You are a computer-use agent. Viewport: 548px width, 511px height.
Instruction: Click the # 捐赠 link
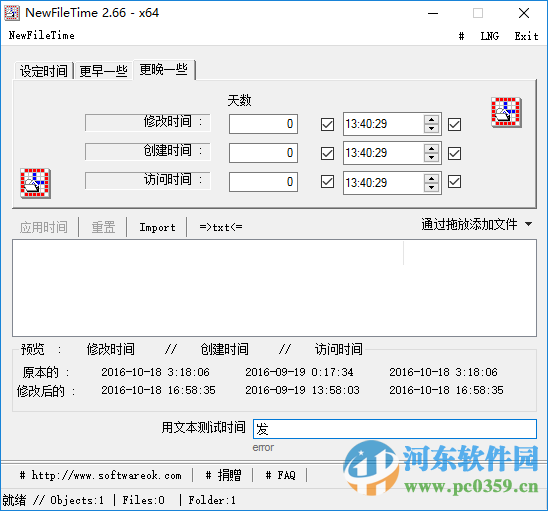click(223, 475)
